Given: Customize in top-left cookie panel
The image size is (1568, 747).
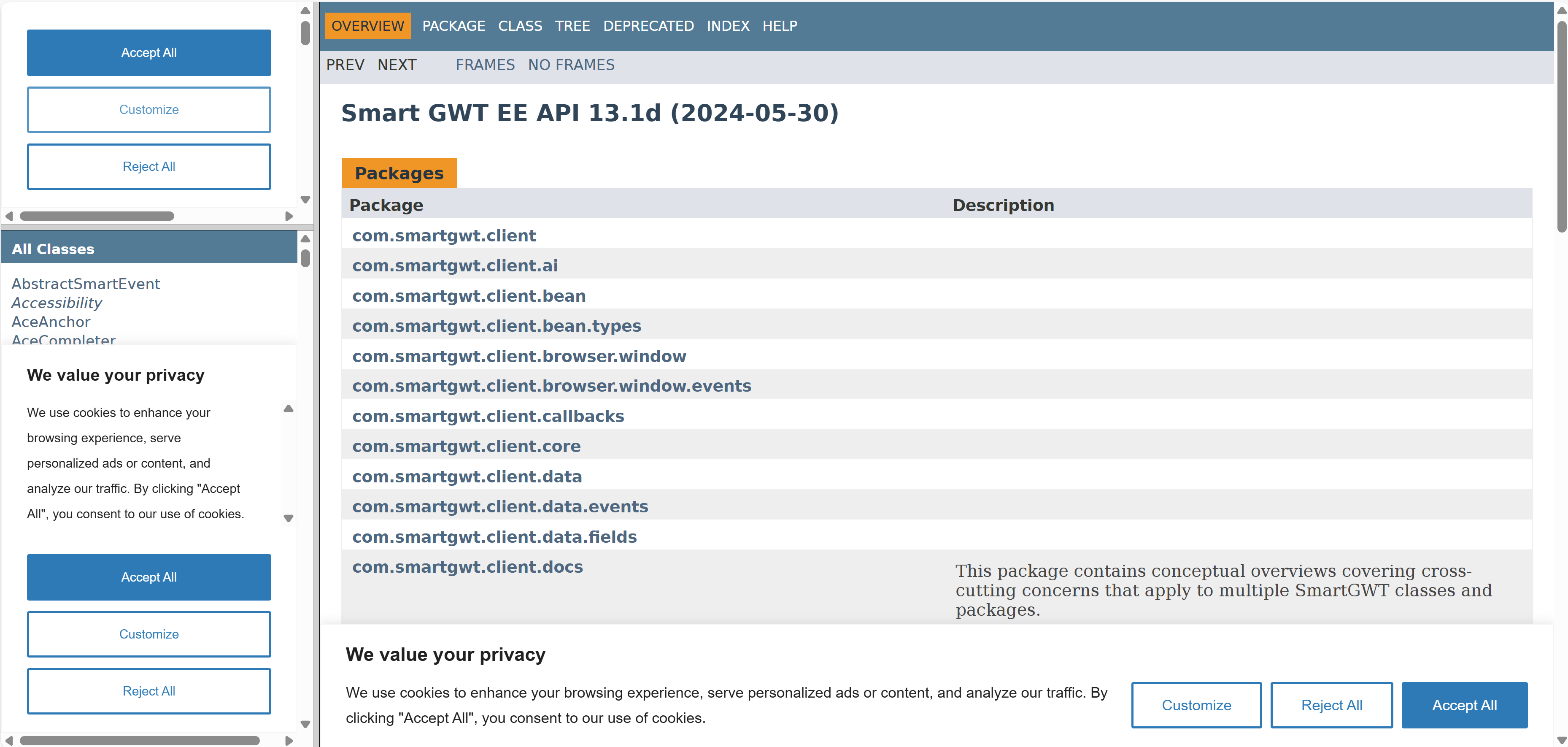Looking at the screenshot, I should [149, 110].
